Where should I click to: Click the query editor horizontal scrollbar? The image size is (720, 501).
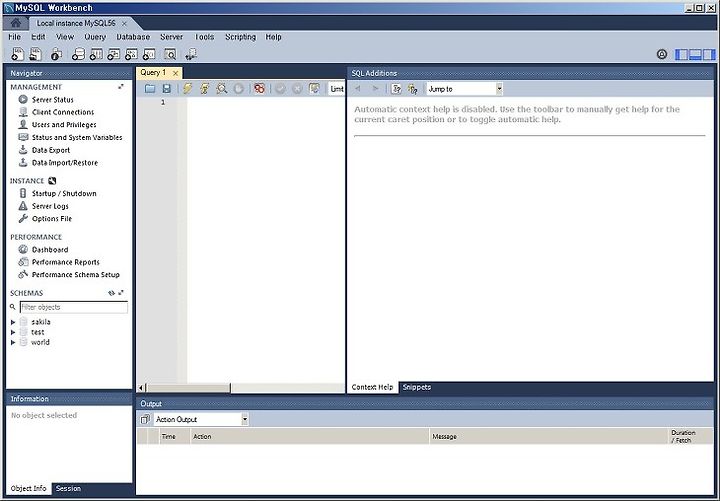point(189,388)
